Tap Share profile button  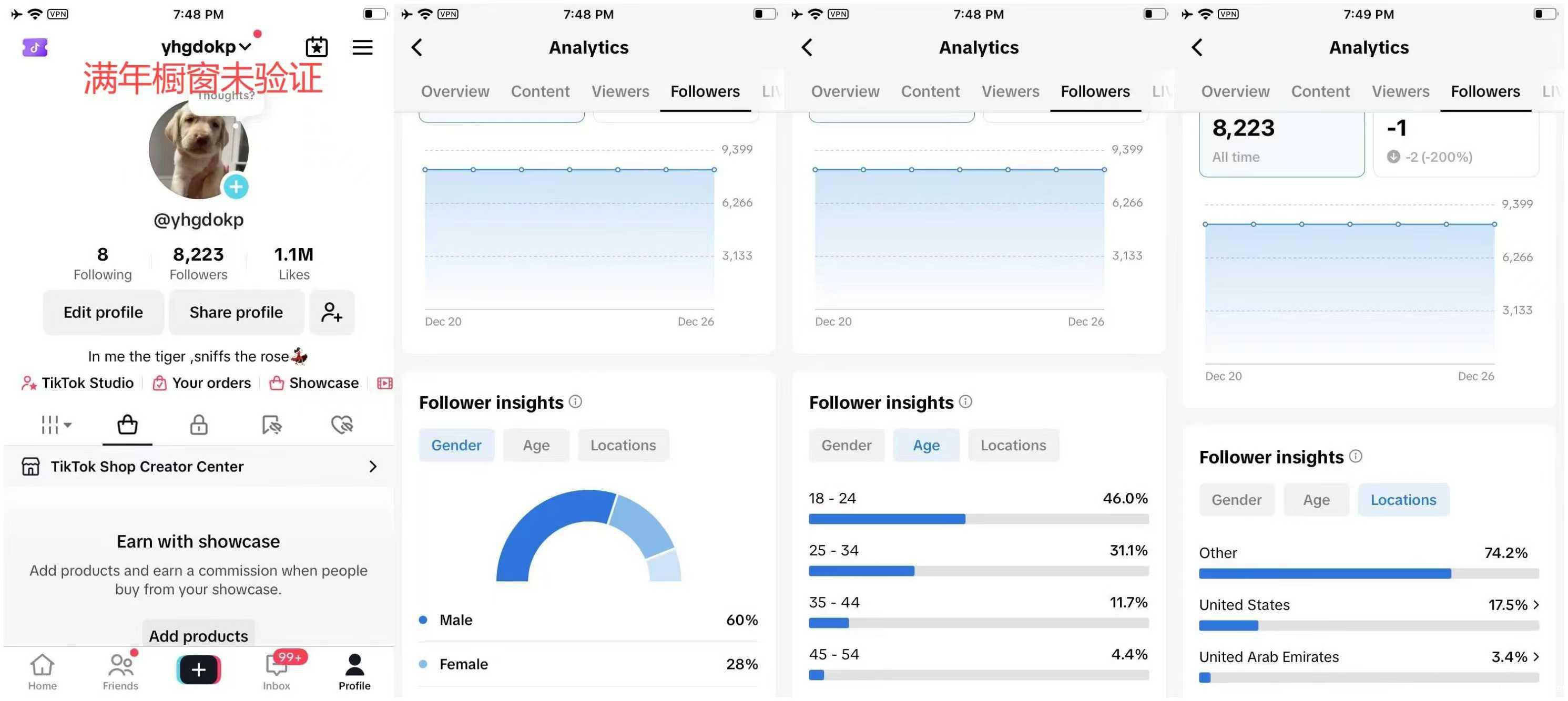pos(236,312)
